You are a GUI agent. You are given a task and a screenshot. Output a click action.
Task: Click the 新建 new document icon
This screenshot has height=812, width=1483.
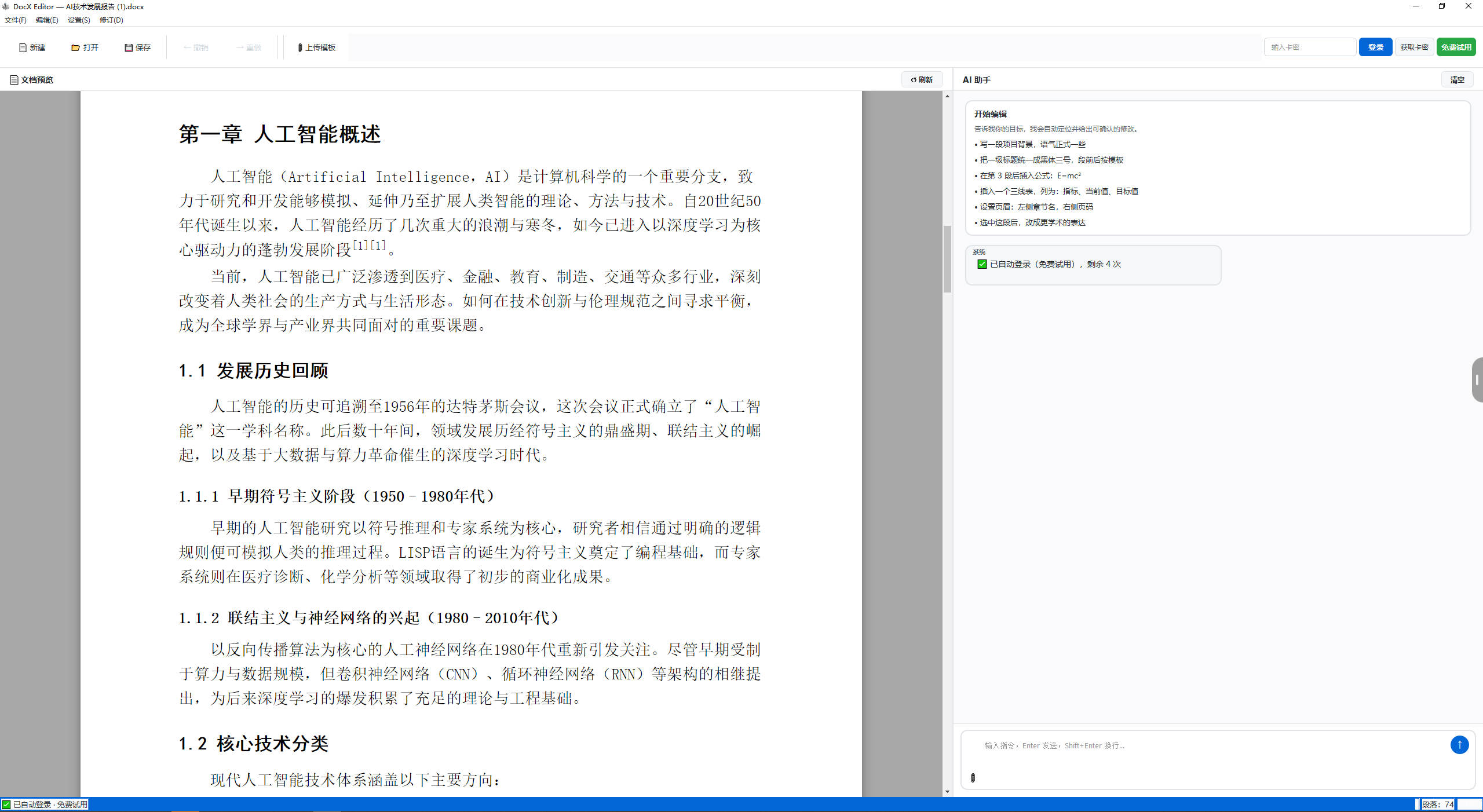23,47
